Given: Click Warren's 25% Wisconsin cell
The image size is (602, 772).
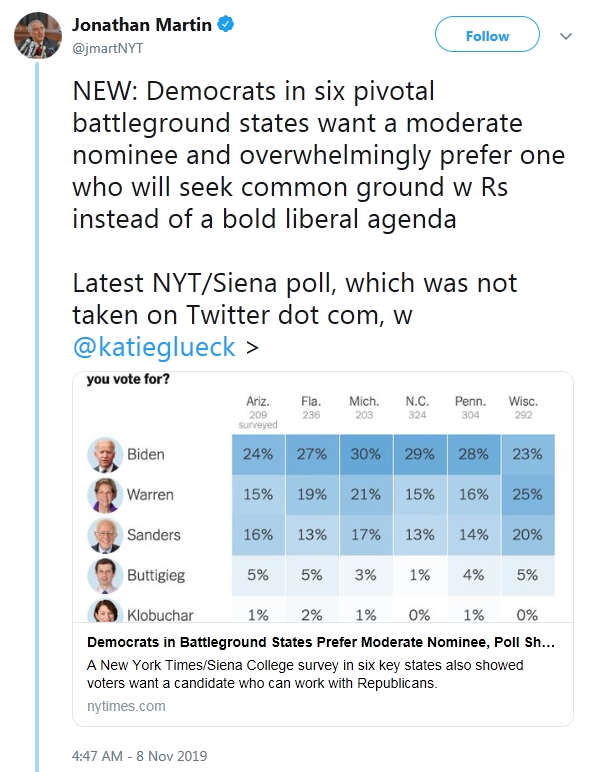Looking at the screenshot, I should click(x=528, y=495).
